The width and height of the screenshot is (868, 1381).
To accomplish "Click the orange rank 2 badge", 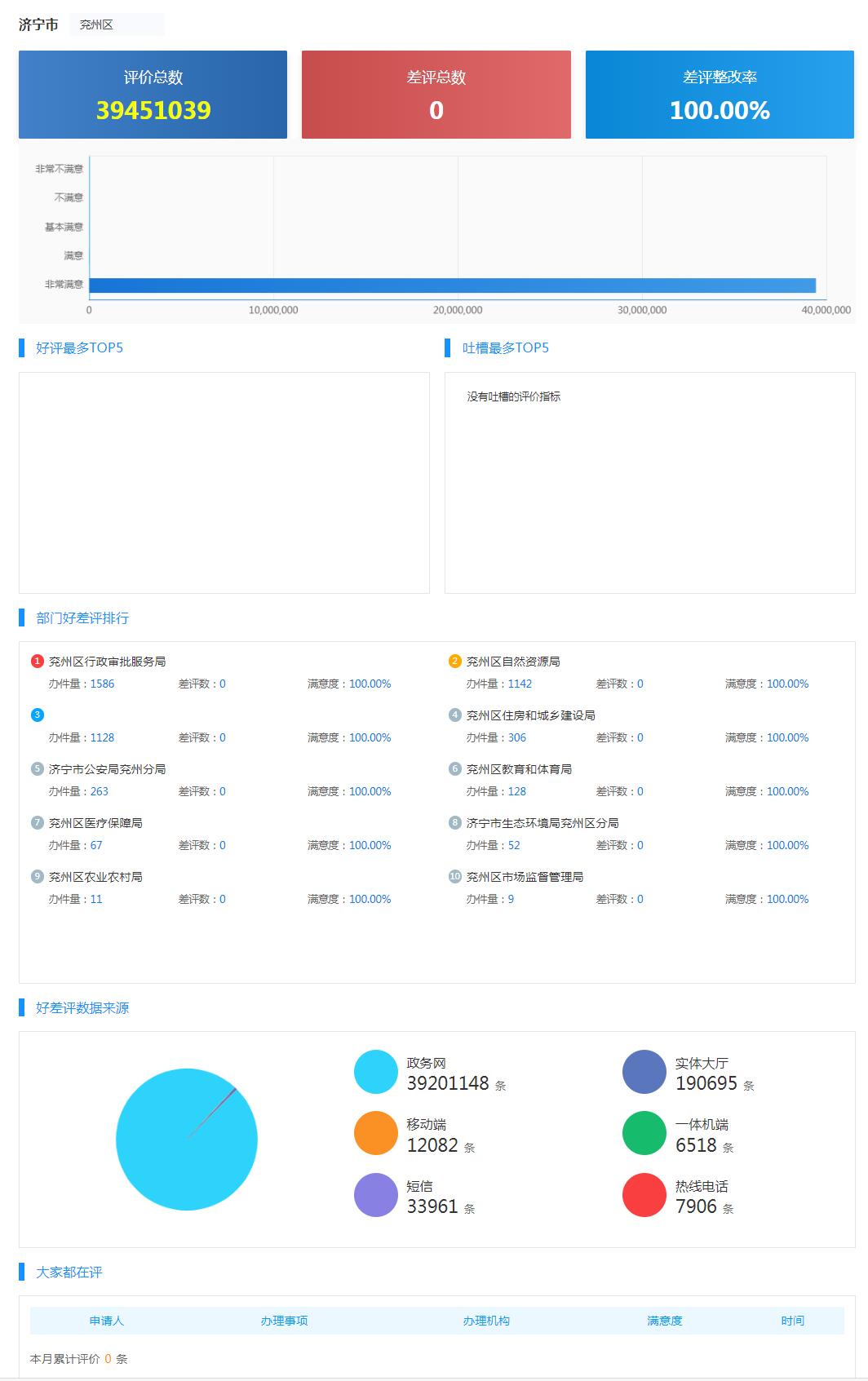I will tap(454, 662).
